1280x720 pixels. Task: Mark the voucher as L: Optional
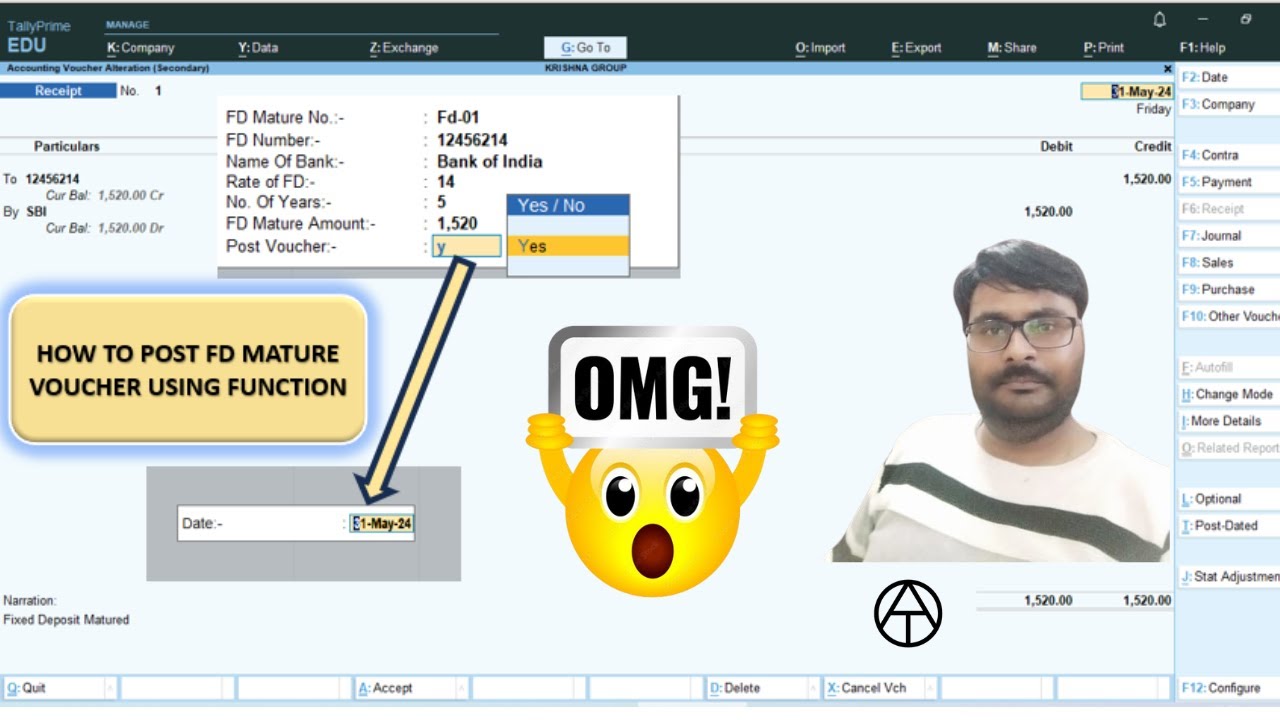coord(1229,499)
